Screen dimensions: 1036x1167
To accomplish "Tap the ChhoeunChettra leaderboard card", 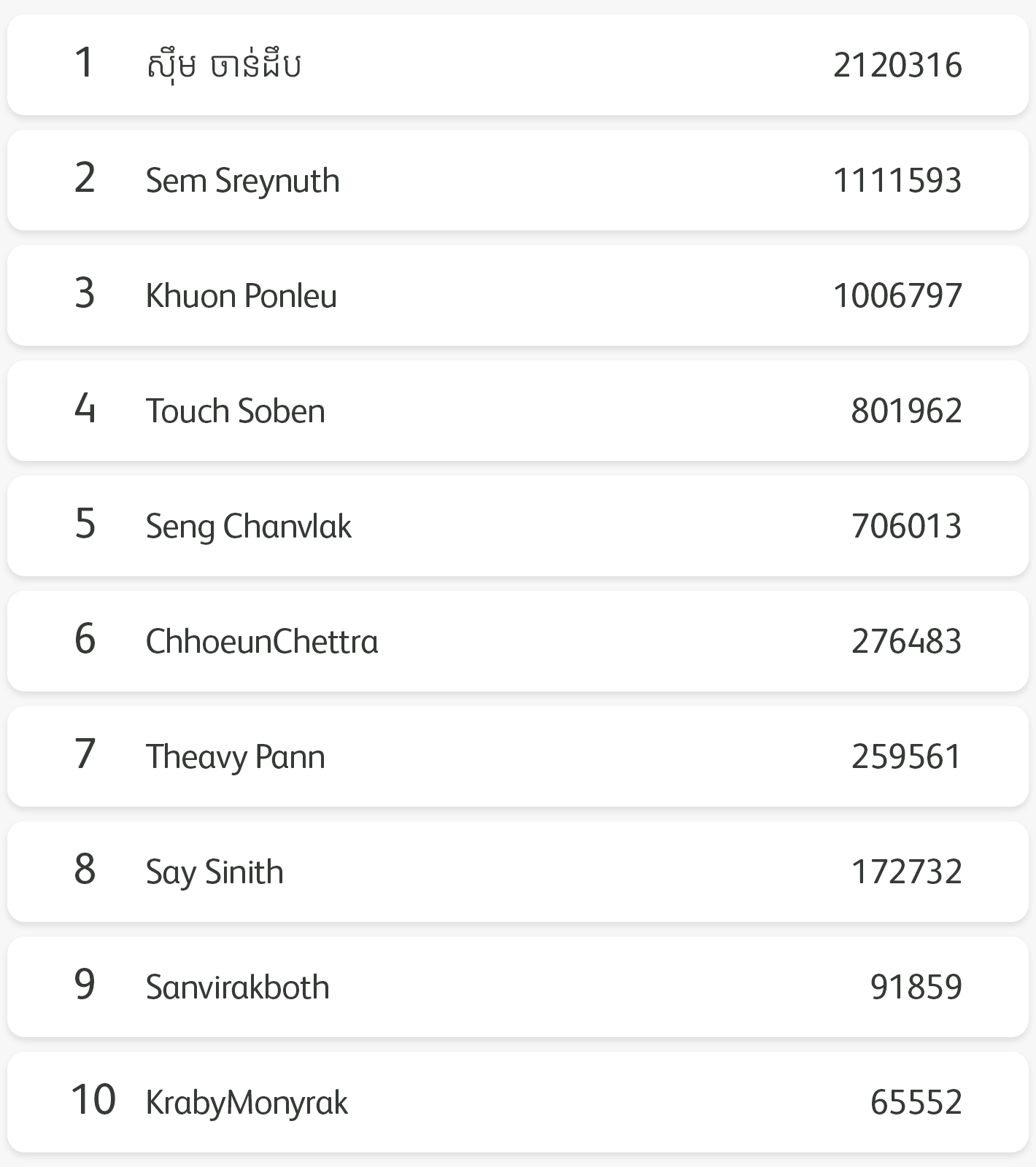I will click(518, 641).
